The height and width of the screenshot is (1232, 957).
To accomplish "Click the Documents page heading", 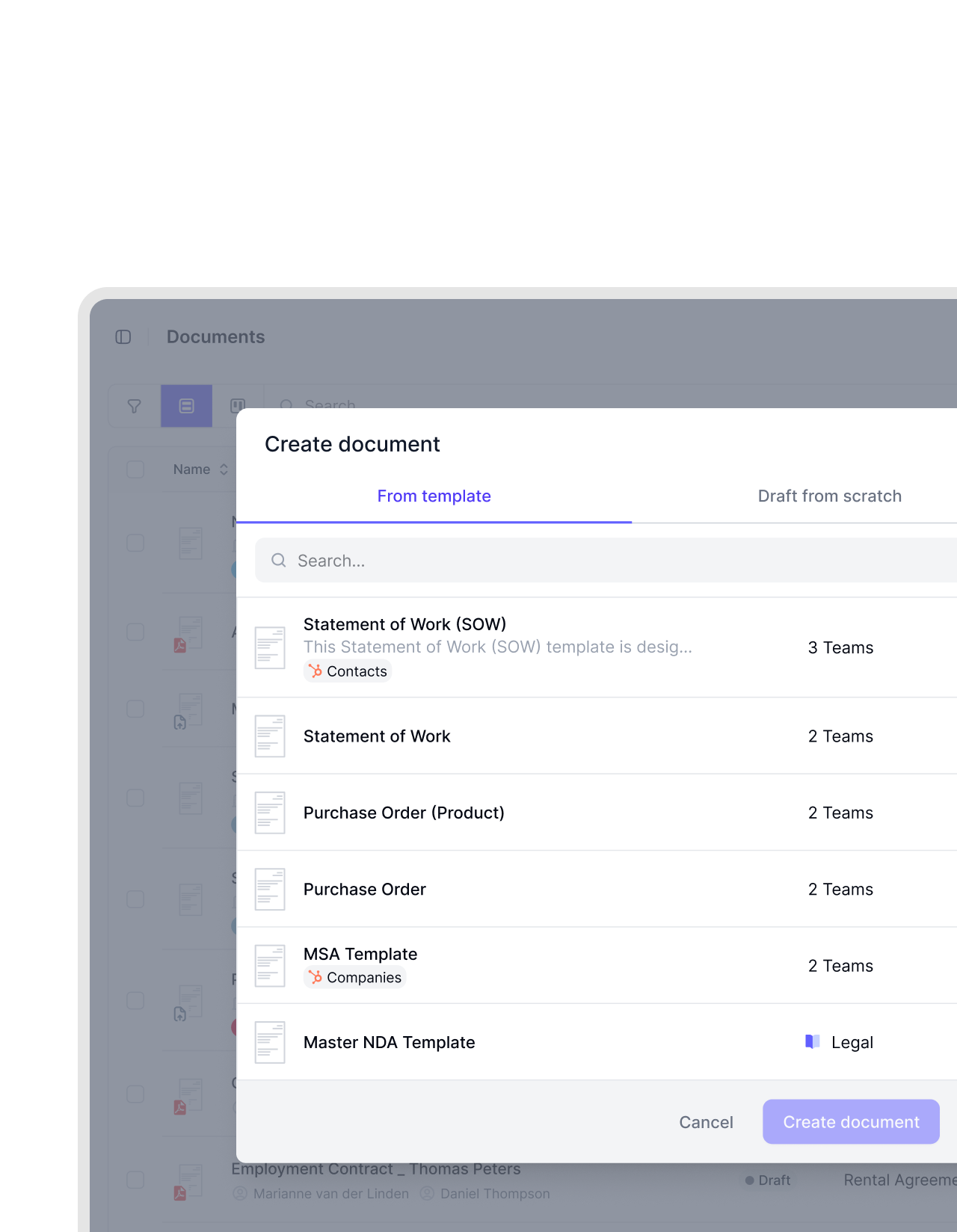I will pyautogui.click(x=216, y=337).
